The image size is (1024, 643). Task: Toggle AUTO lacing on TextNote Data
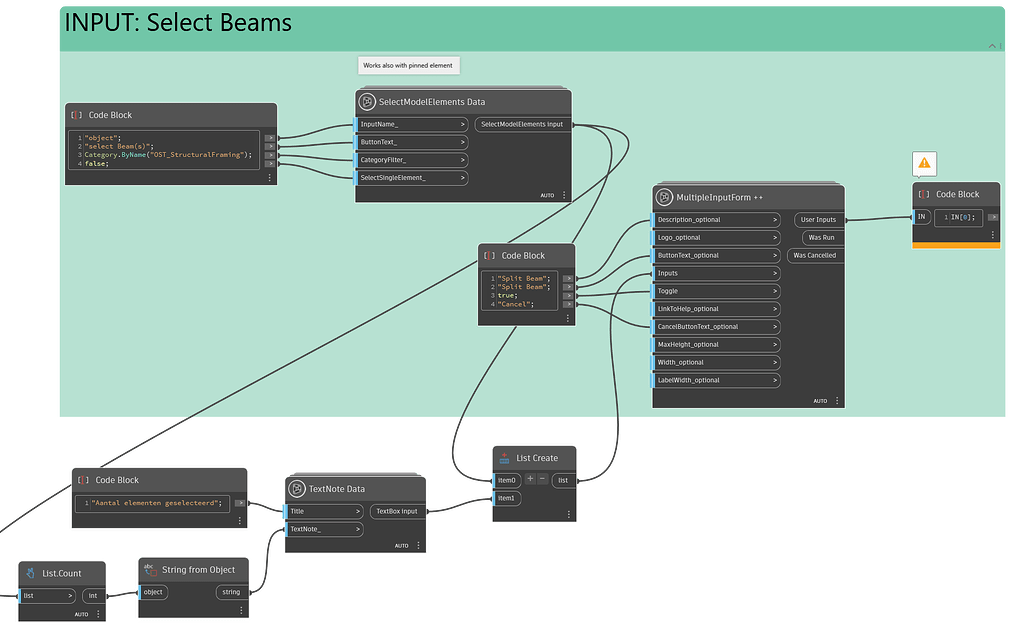401,545
